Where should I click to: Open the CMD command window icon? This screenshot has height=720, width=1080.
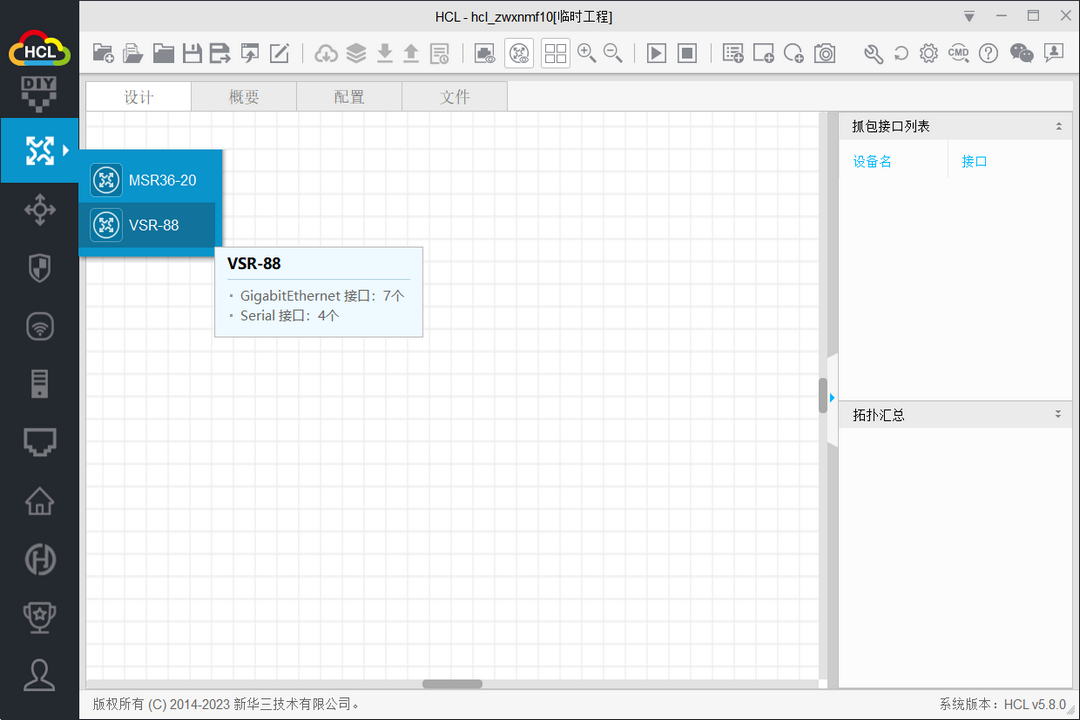(958, 53)
